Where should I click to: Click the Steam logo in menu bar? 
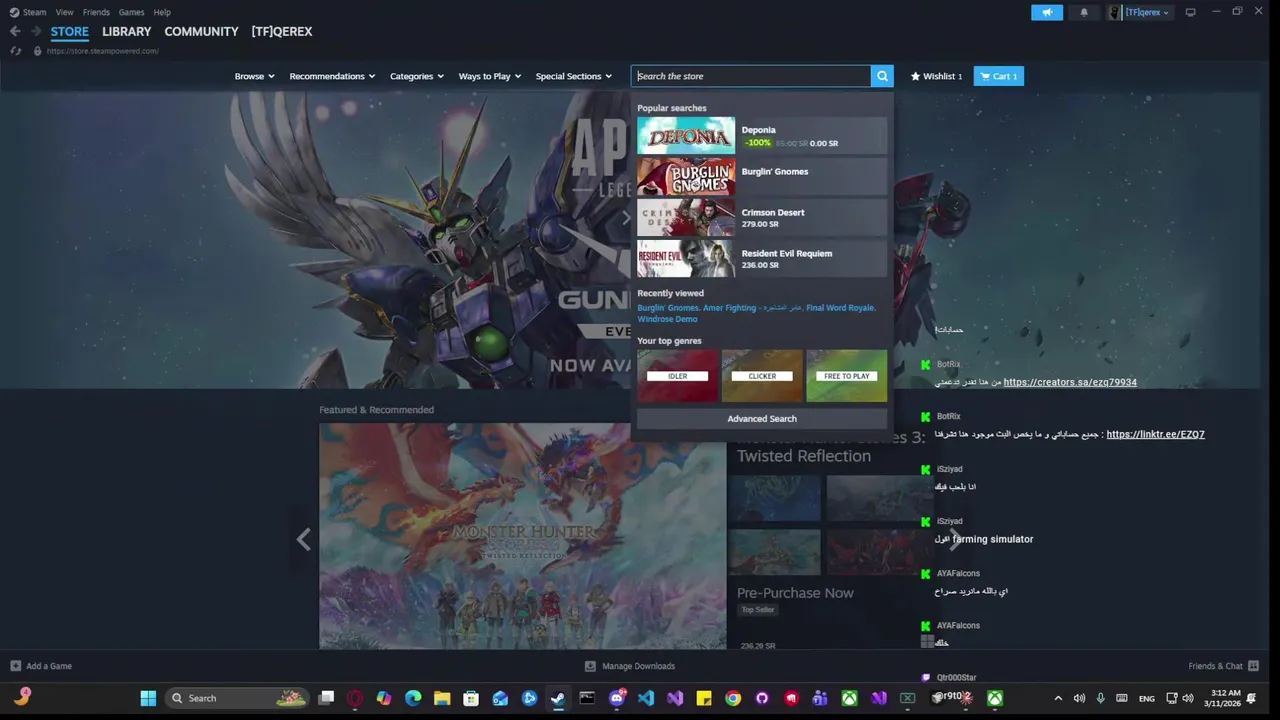click(14, 12)
